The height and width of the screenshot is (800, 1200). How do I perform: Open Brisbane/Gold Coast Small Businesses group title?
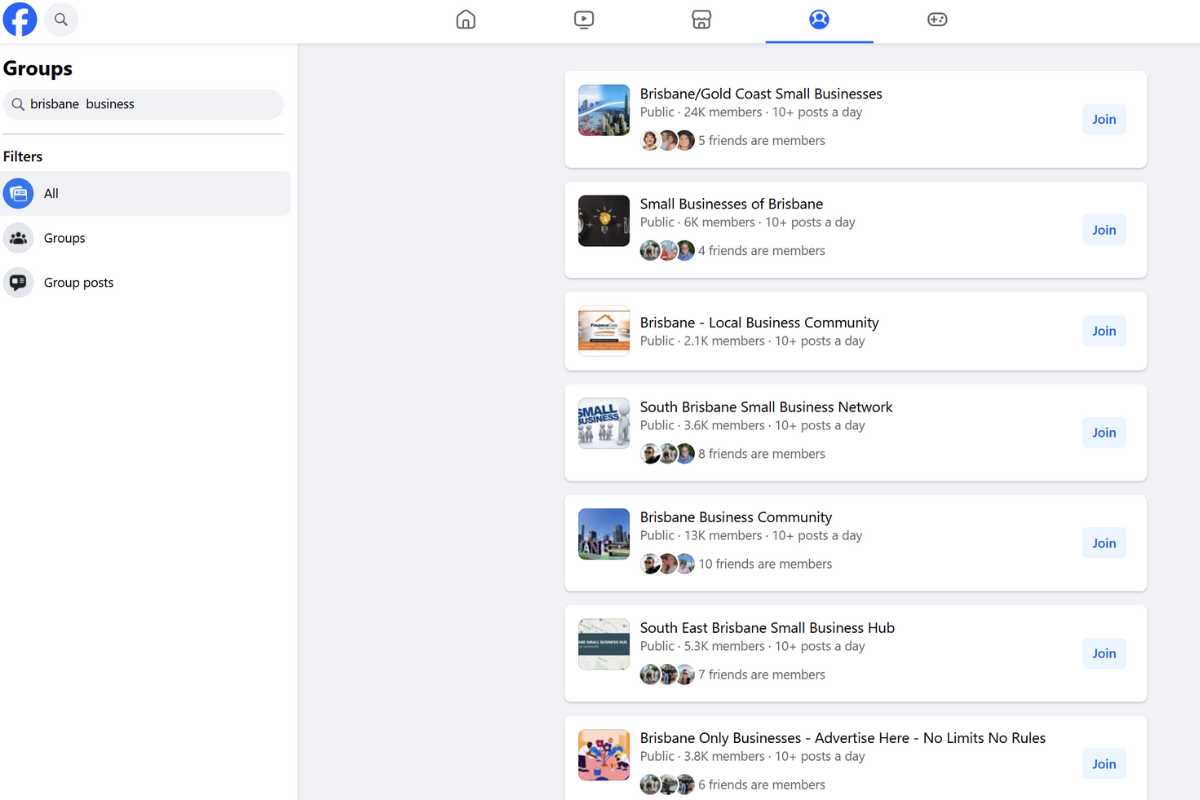[761, 94]
